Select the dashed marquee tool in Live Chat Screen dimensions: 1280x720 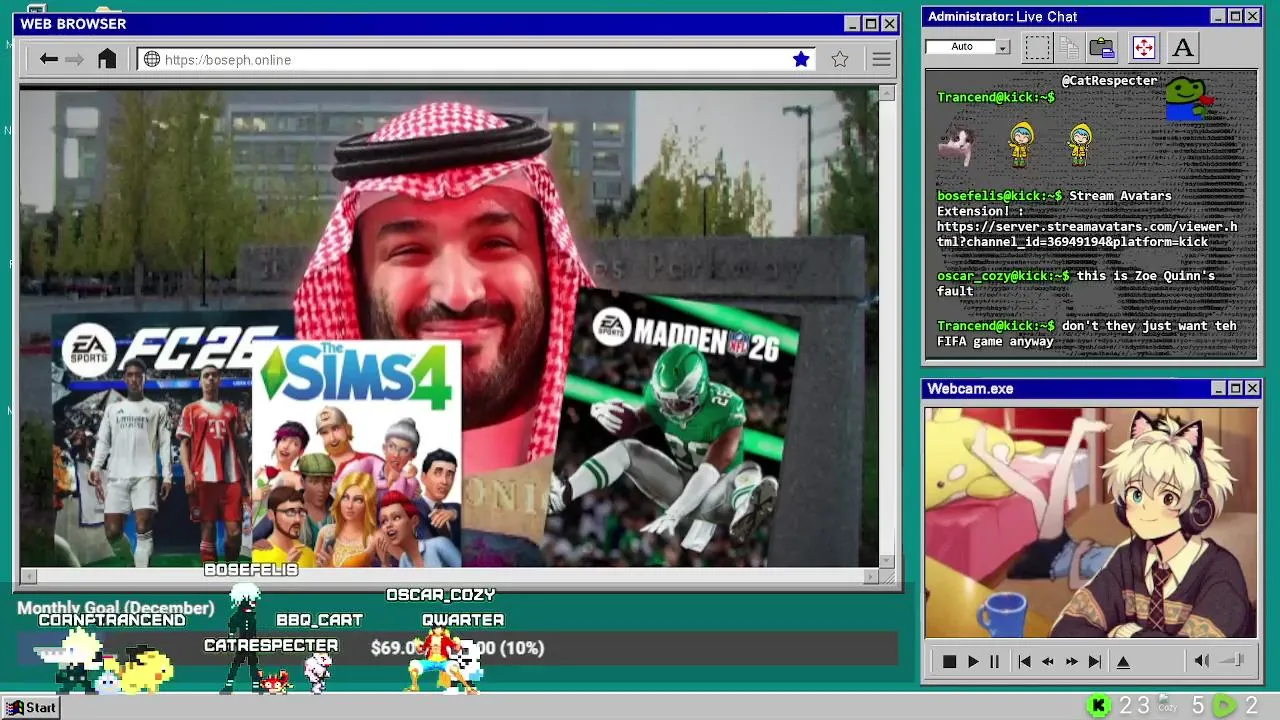1037,47
